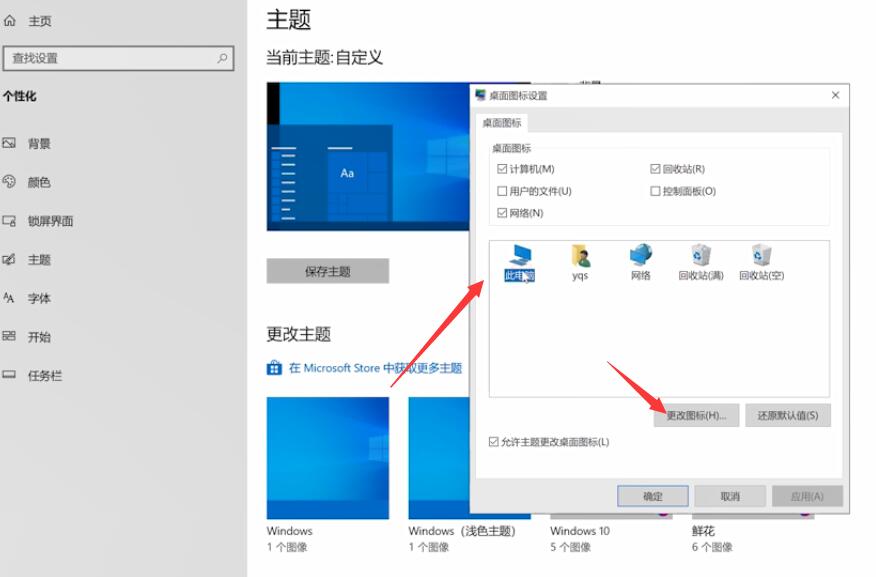The width and height of the screenshot is (876, 577).
Task: Select the Windows (浅色主题) theme thumbnail
Action: pyautogui.click(x=439, y=458)
